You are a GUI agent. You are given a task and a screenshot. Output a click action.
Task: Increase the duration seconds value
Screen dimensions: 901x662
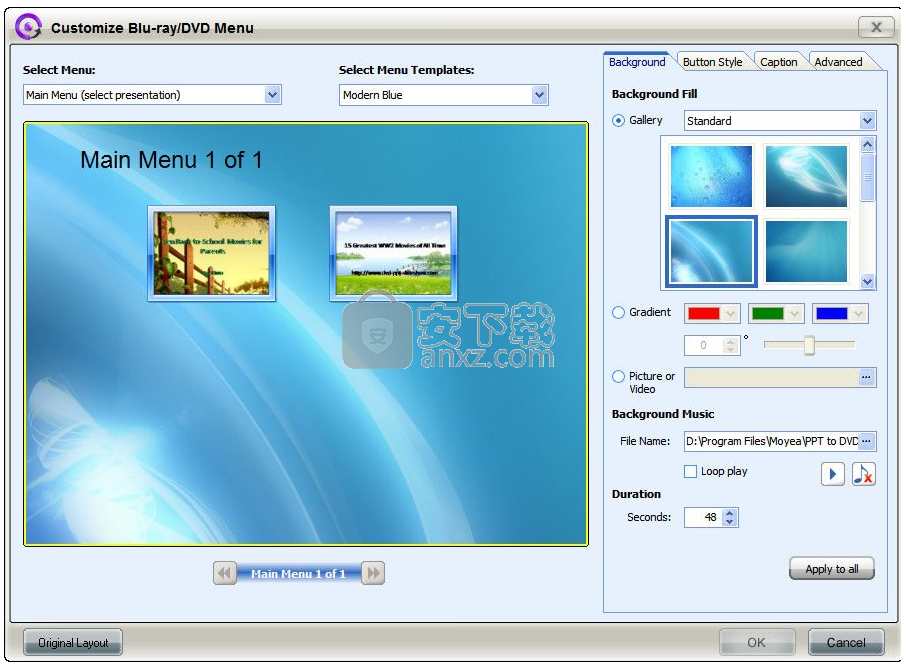[730, 513]
